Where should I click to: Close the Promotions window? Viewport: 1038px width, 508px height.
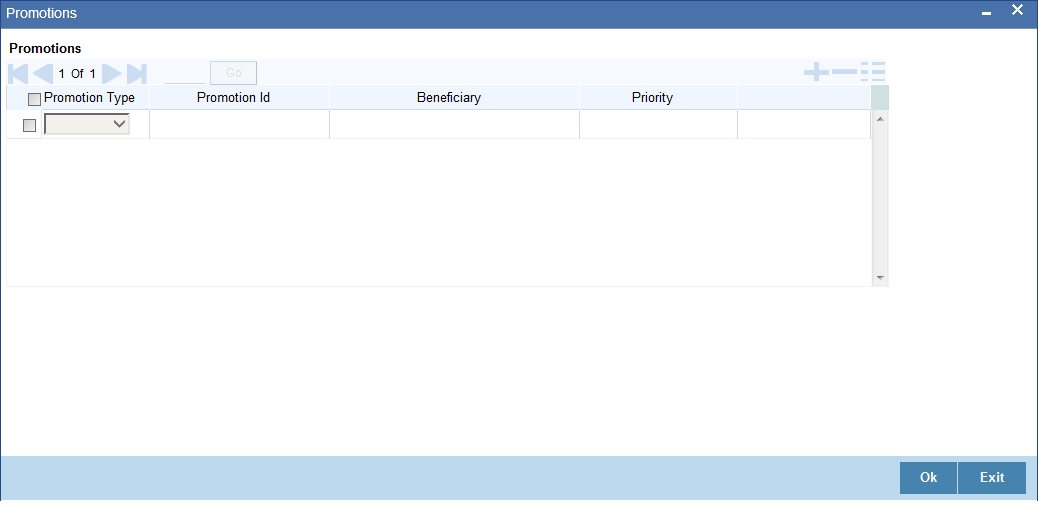coord(1017,10)
